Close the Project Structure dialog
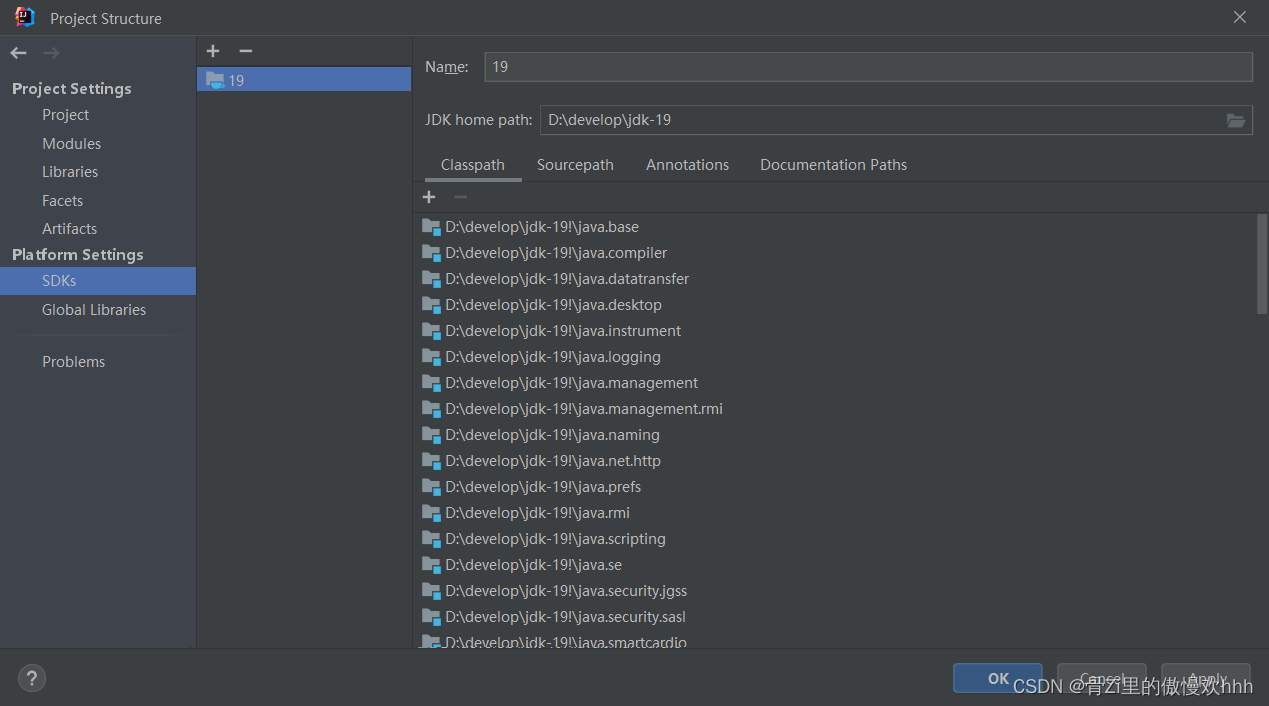This screenshot has width=1269, height=706. coord(1240,17)
